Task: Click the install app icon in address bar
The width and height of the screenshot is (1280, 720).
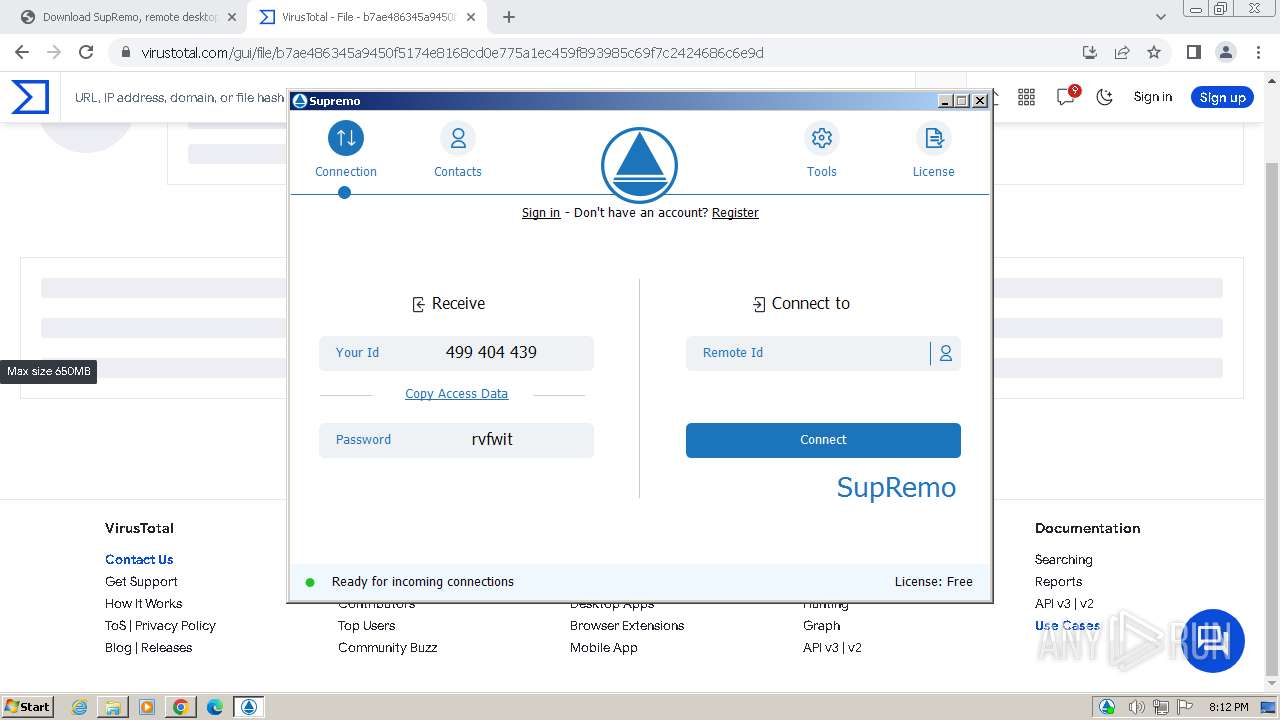Action: 1090,52
